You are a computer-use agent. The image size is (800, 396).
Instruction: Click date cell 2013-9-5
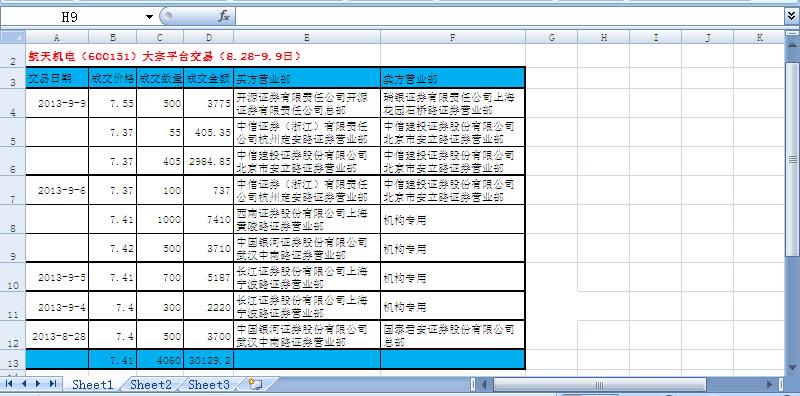[57, 278]
